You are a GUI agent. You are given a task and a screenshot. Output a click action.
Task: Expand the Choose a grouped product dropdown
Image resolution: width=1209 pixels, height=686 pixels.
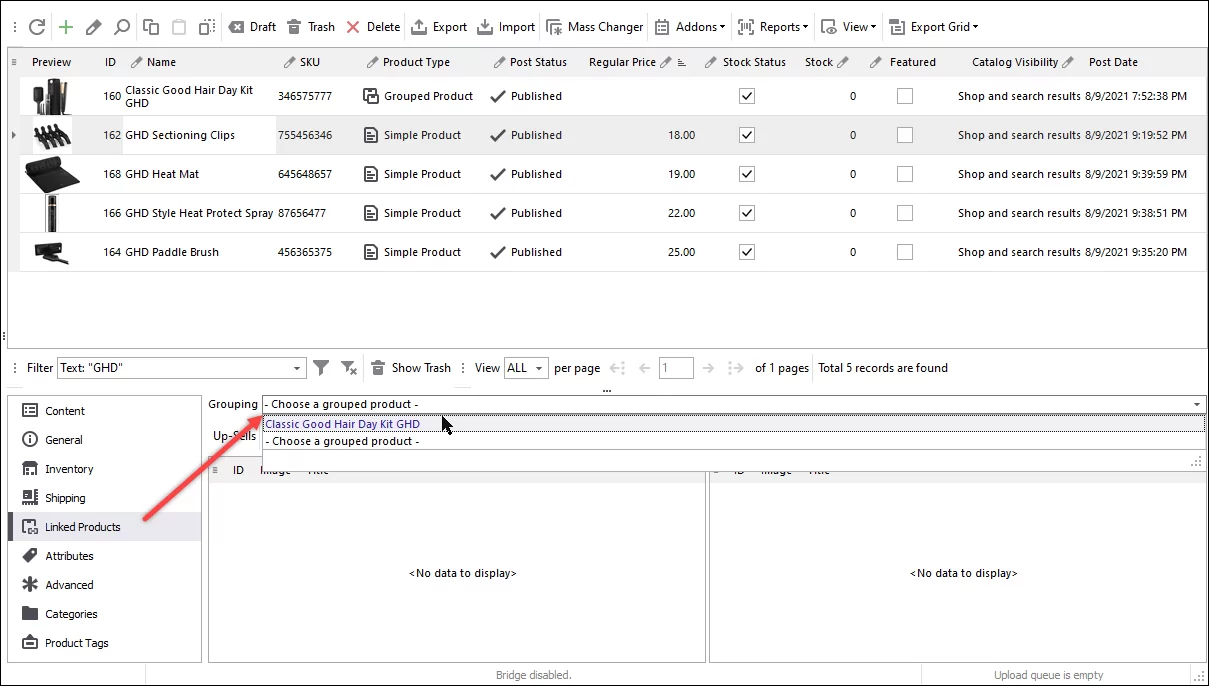click(x=1196, y=404)
